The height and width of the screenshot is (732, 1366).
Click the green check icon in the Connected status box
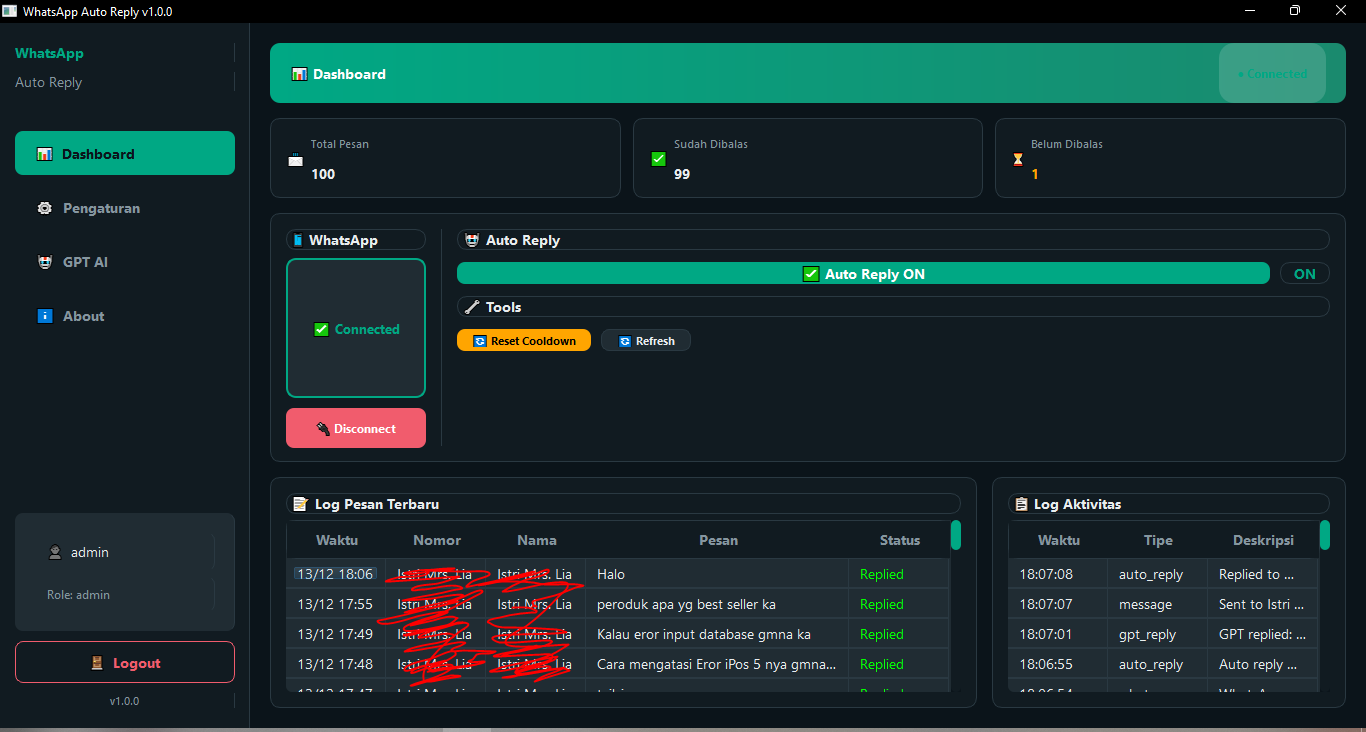(x=321, y=329)
